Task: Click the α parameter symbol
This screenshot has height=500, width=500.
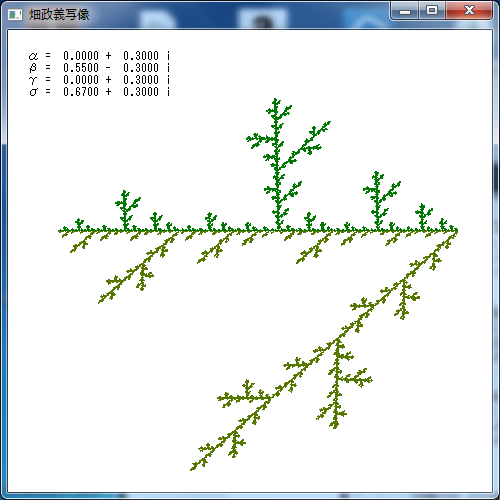Action: 33,56
